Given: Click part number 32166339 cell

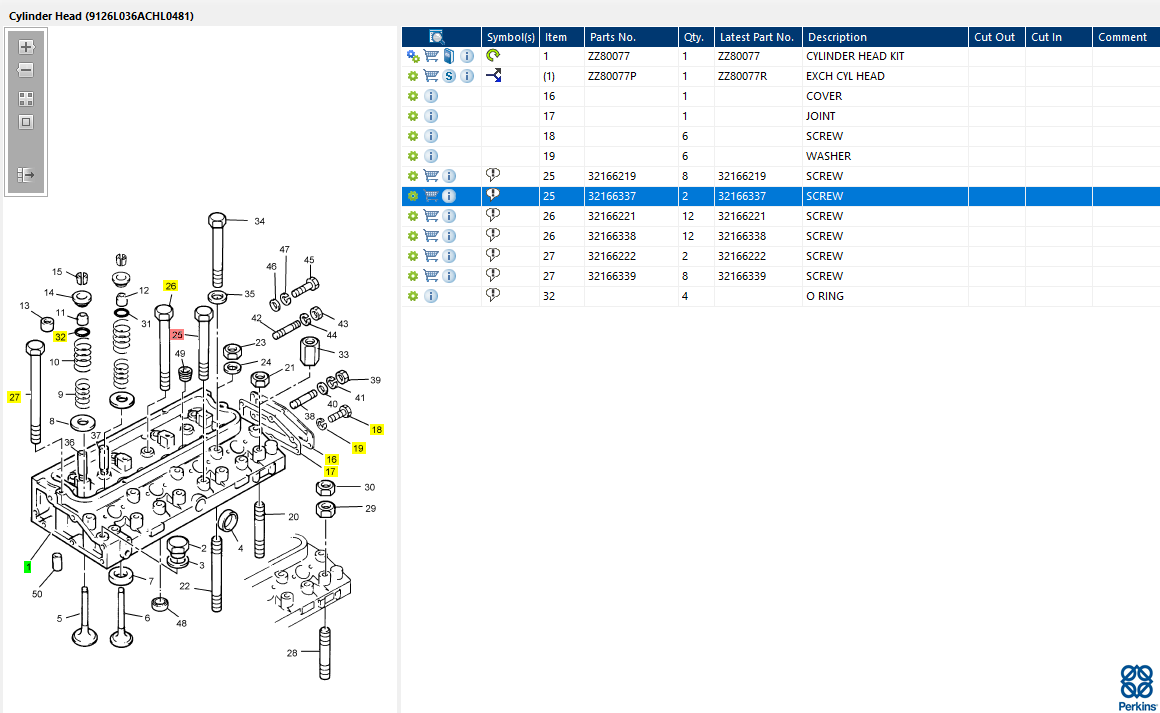Looking at the screenshot, I should coord(612,276).
